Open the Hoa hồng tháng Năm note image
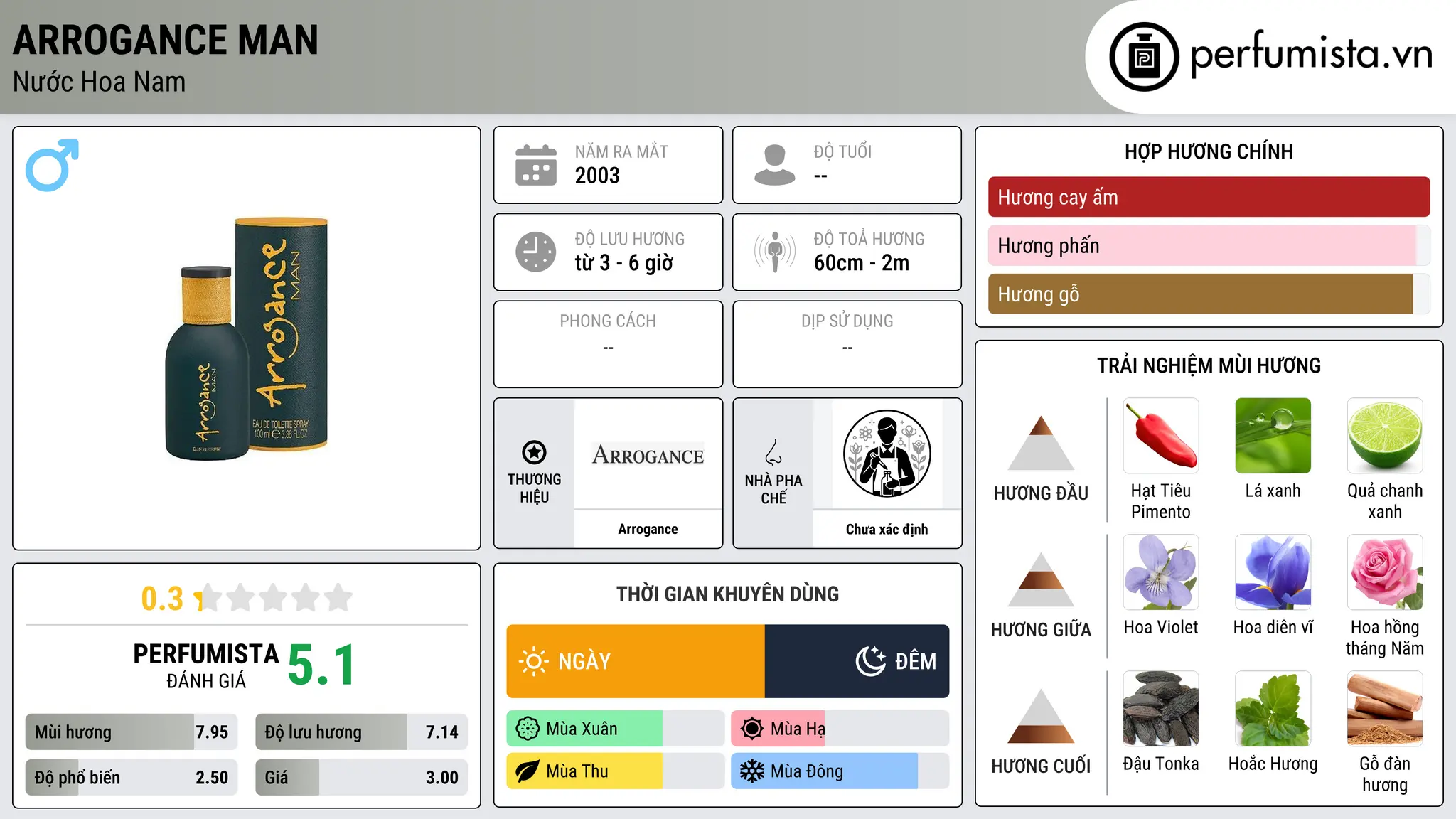The height and width of the screenshot is (819, 1456). click(x=1385, y=572)
